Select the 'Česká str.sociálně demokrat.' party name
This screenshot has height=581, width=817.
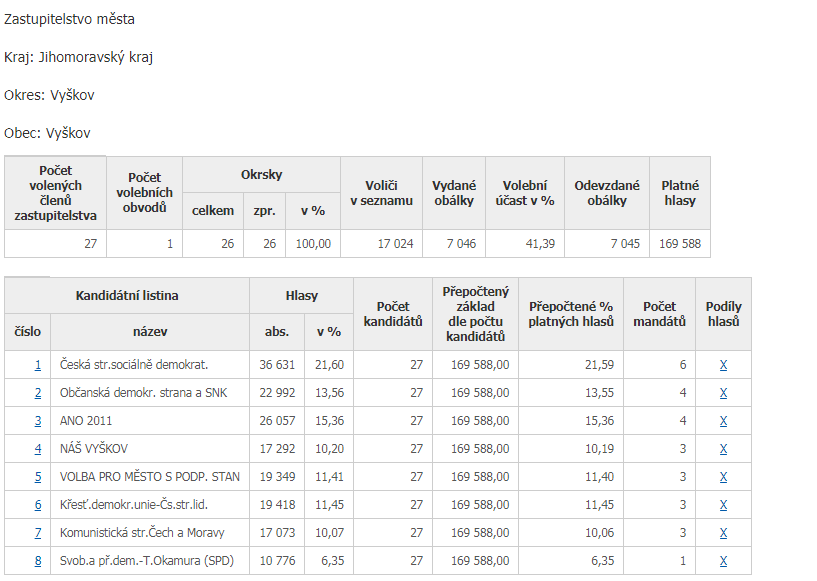click(134, 365)
